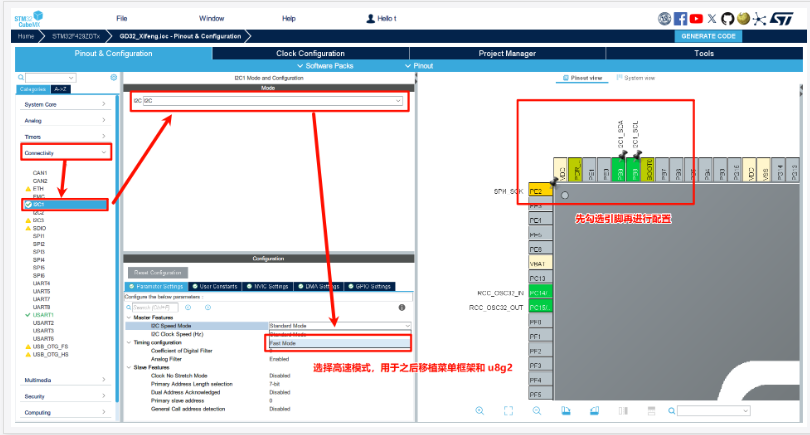
Task: Click the anniversary badge icon in header
Action: 664,19
